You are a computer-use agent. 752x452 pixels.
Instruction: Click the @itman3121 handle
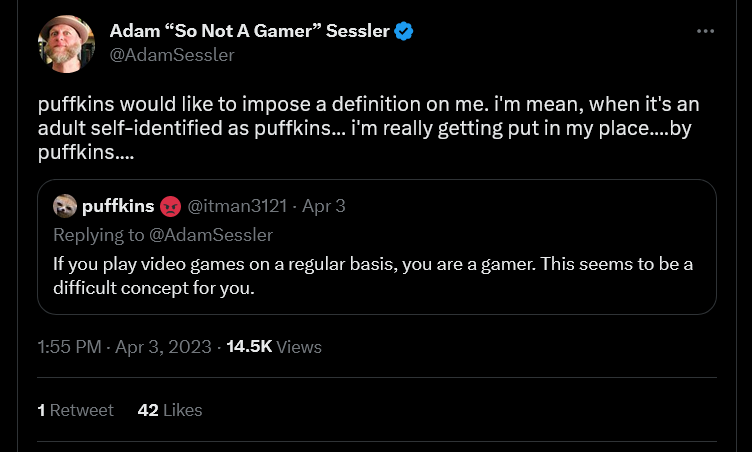[237, 206]
